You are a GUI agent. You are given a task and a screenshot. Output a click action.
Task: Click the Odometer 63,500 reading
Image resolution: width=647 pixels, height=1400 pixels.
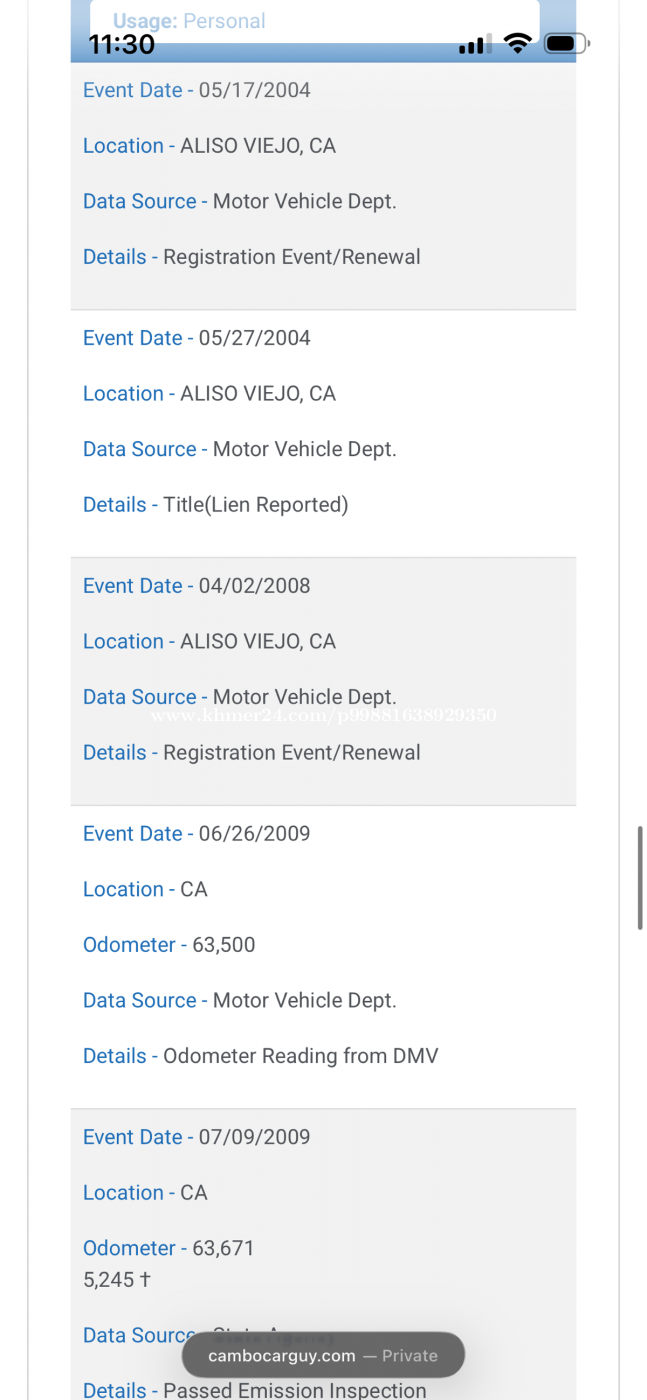[x=169, y=945]
